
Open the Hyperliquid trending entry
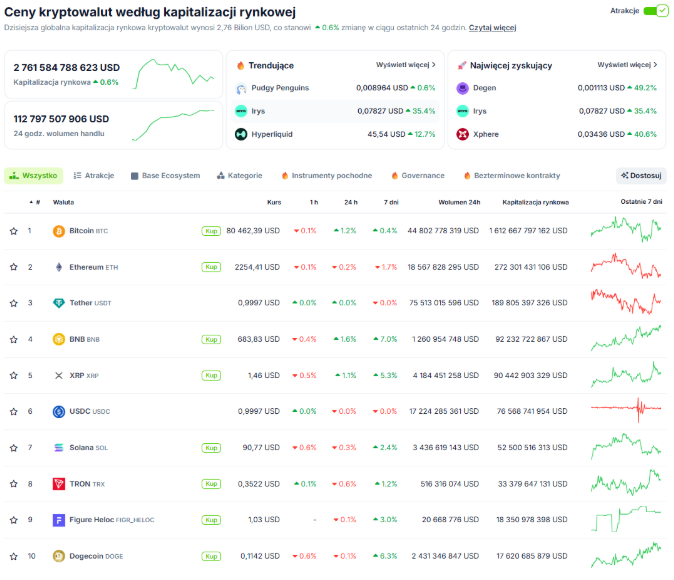point(335,134)
